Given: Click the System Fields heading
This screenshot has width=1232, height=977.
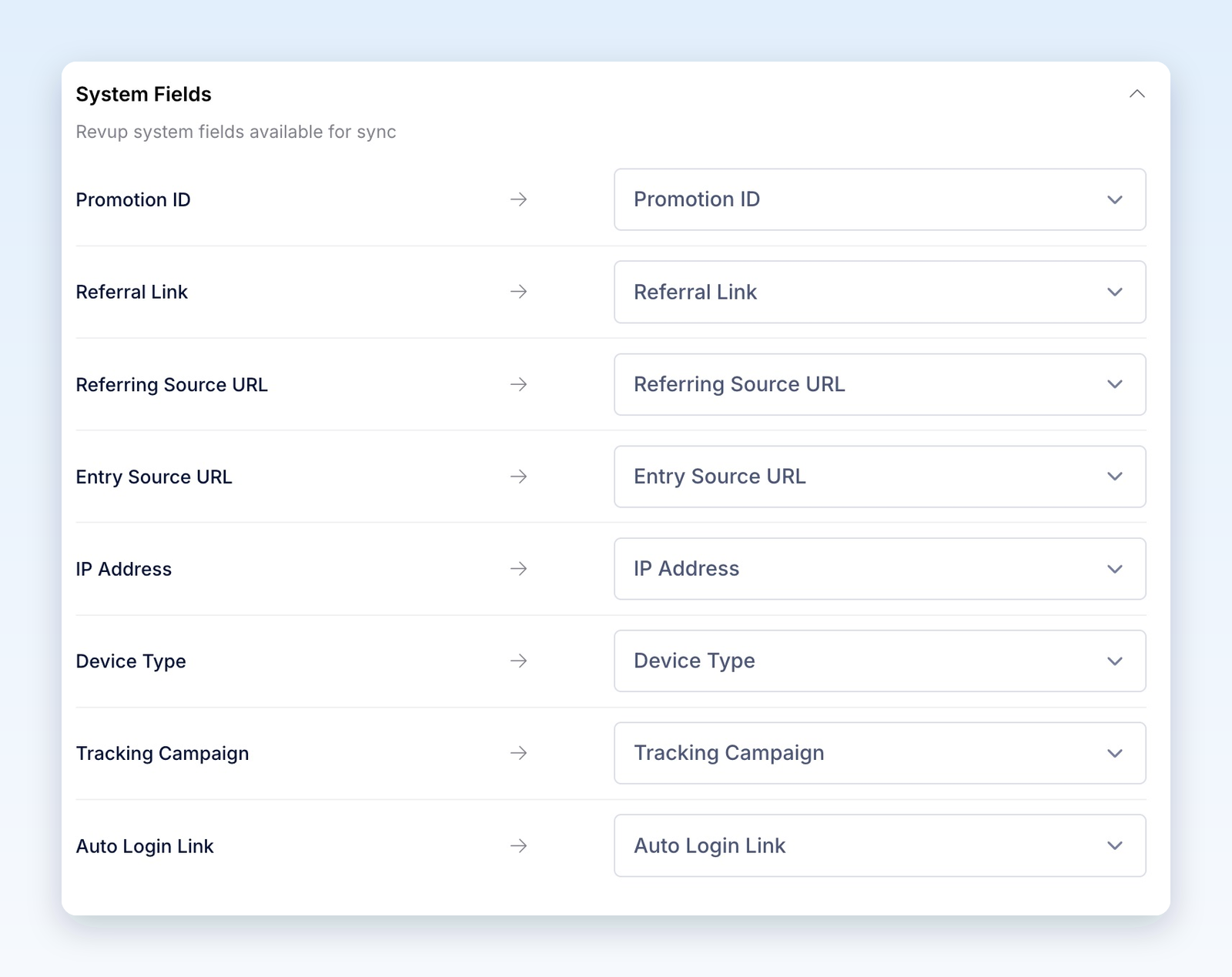Looking at the screenshot, I should coord(143,94).
